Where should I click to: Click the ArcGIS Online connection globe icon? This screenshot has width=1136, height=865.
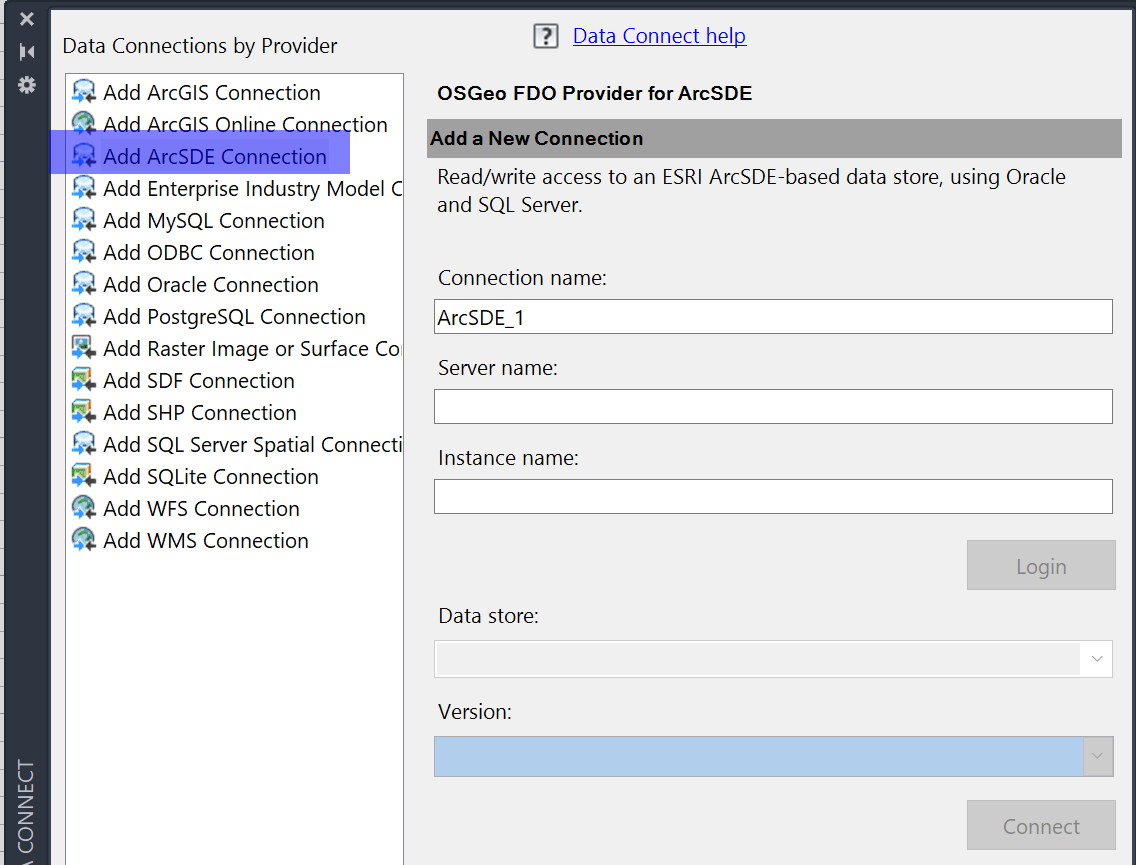click(84, 125)
